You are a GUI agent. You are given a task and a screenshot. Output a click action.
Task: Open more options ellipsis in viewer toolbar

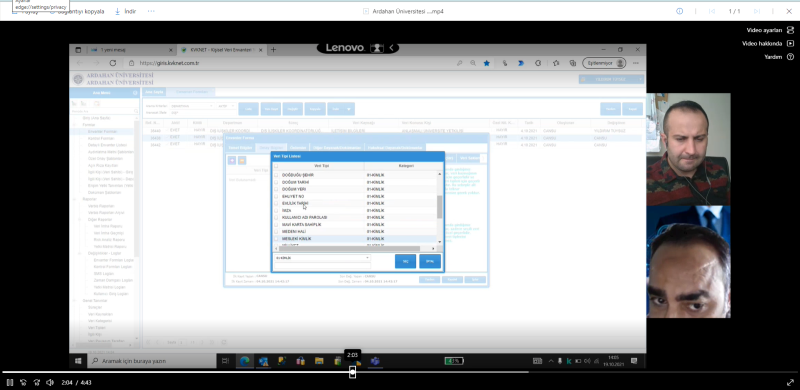point(151,11)
